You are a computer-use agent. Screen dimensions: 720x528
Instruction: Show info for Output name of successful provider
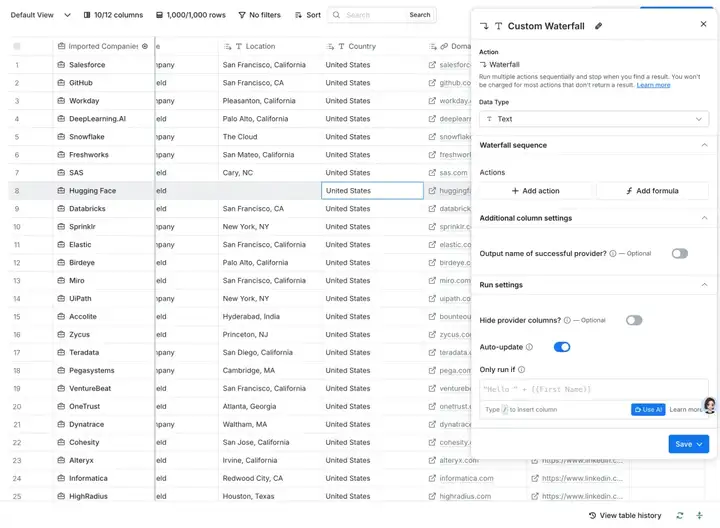coord(613,253)
